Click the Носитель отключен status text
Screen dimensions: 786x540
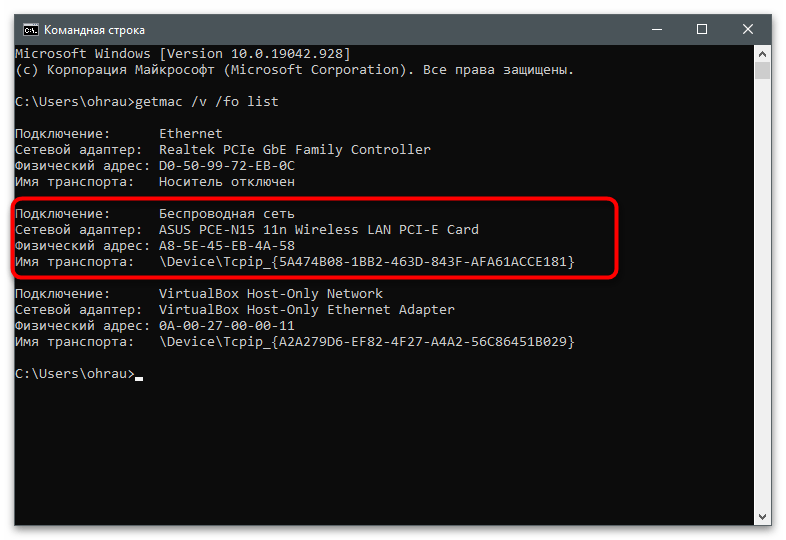227,182
